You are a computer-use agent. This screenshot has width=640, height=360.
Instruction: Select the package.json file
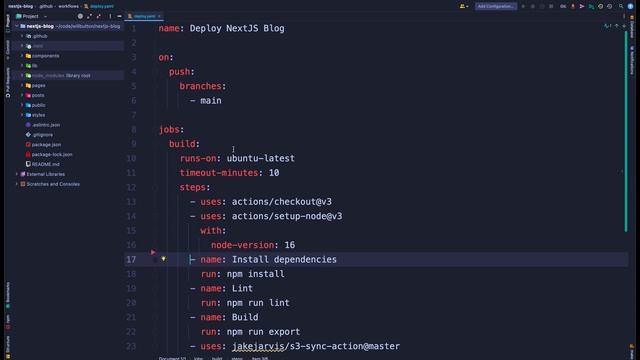click(43, 144)
